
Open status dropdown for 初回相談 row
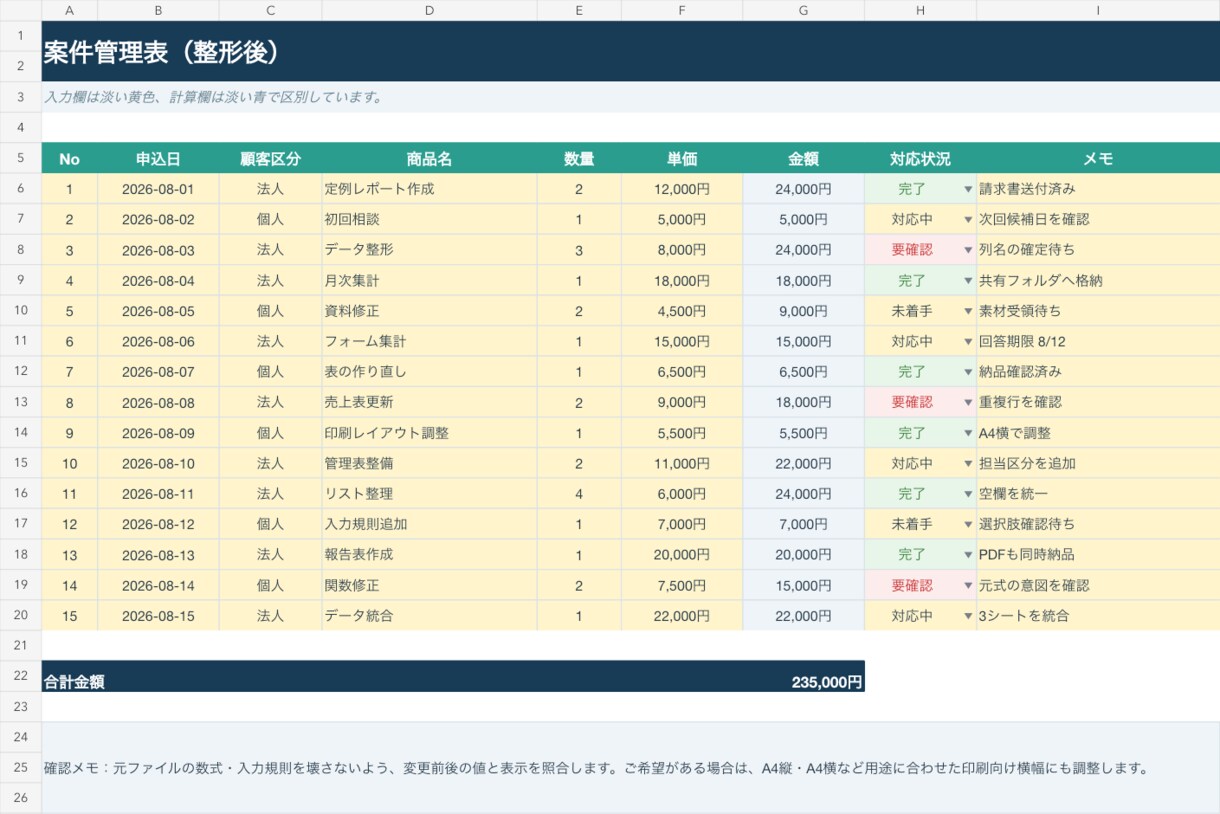(x=967, y=219)
